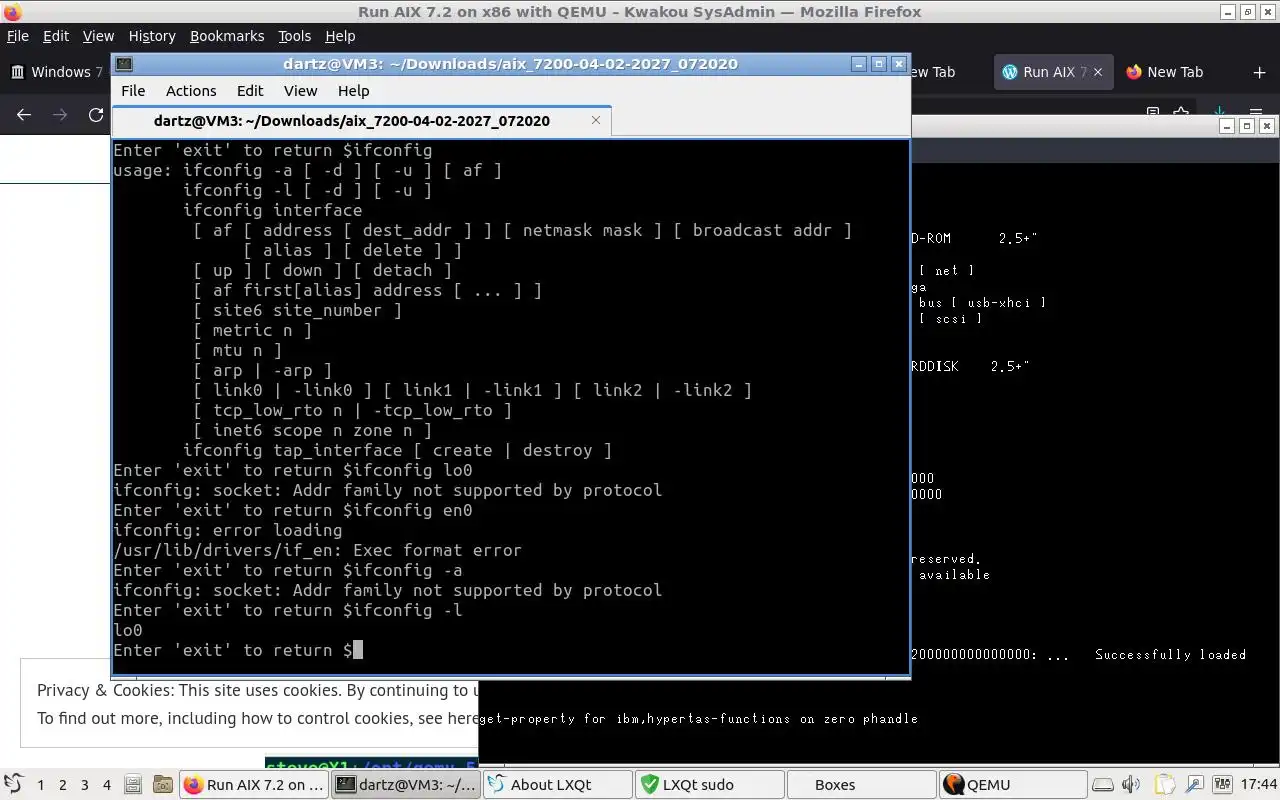Click the Firefox logo in title bar
The height and width of the screenshot is (800, 1280).
(x=11, y=12)
